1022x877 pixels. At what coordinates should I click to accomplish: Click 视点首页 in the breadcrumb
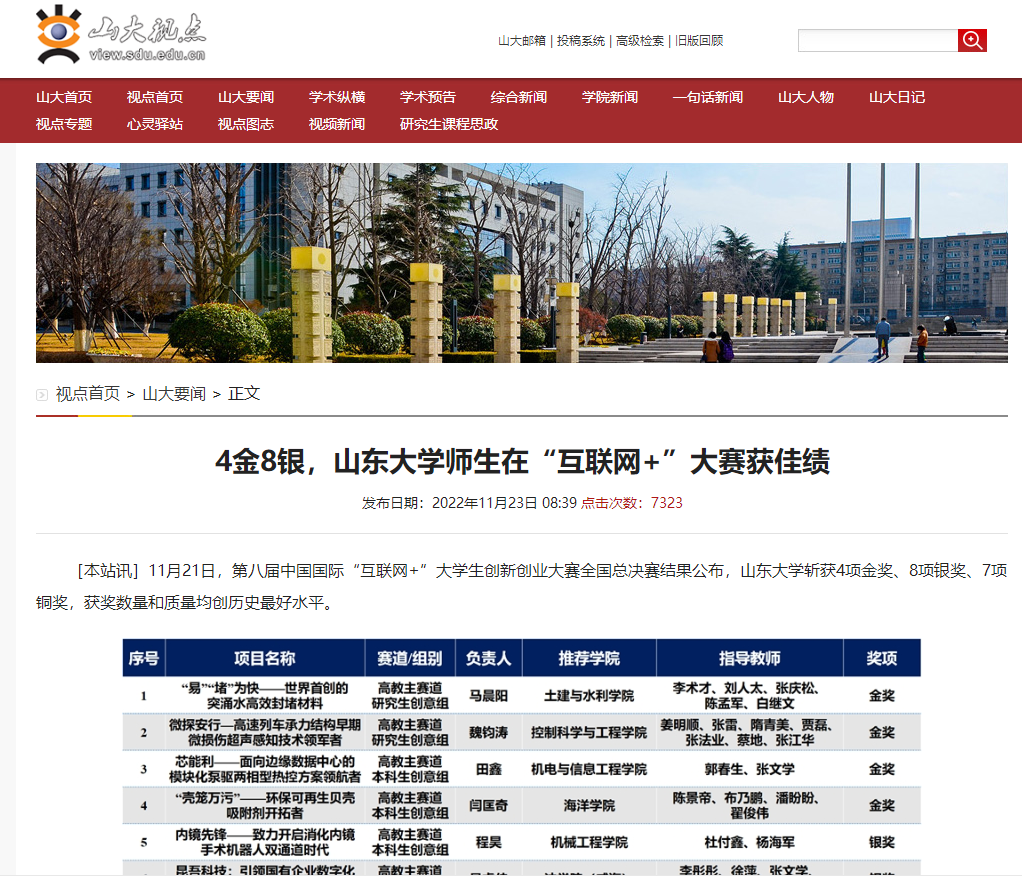(x=88, y=394)
